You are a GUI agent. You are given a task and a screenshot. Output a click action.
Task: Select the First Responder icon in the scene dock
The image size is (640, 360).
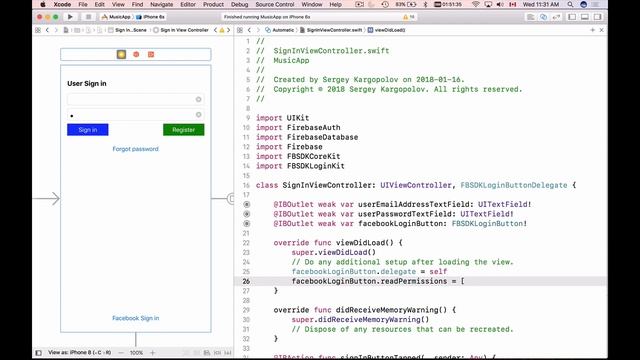click(x=136, y=54)
